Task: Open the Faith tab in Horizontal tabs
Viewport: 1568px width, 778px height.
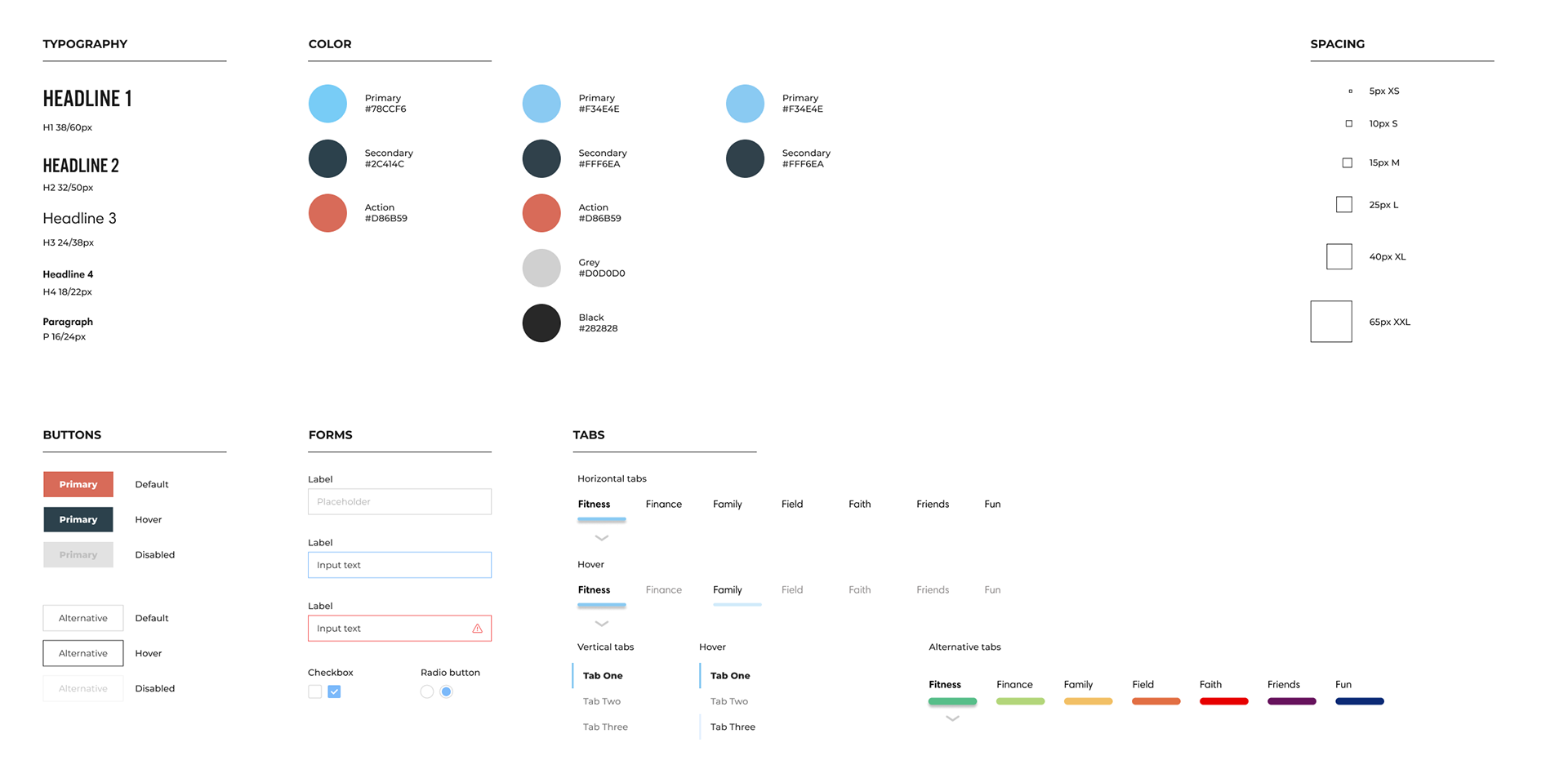Action: (x=860, y=505)
